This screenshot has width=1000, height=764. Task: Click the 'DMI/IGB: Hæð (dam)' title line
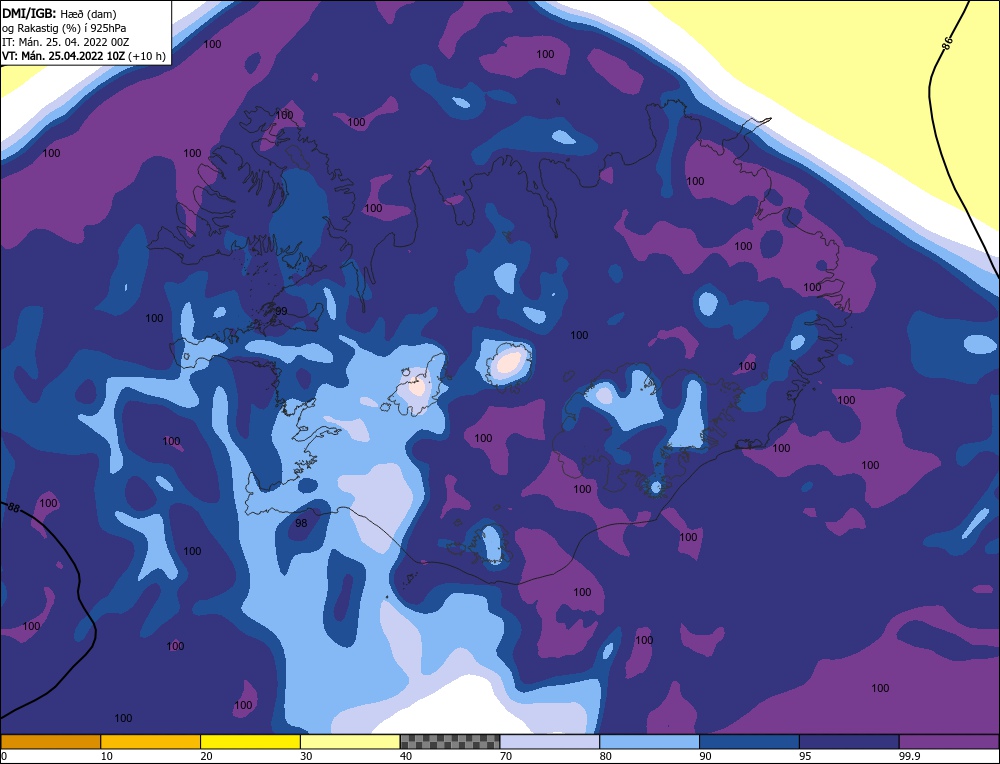point(59,13)
